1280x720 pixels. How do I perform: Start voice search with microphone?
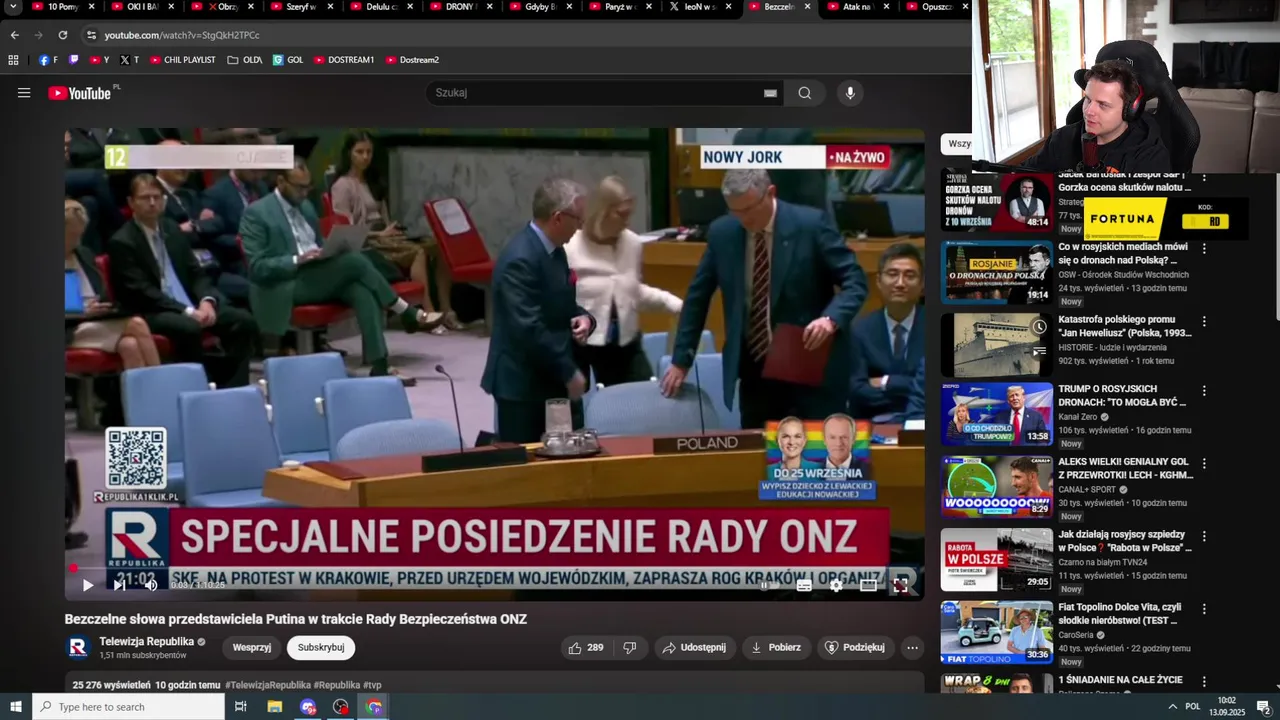click(x=850, y=93)
